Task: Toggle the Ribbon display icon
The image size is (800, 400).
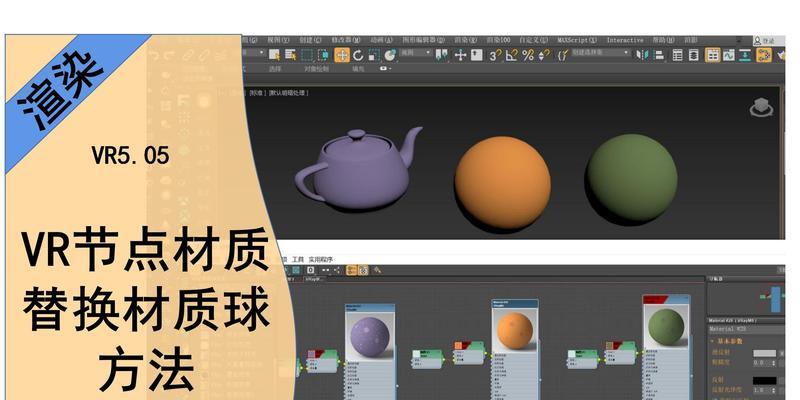Action: (712, 55)
